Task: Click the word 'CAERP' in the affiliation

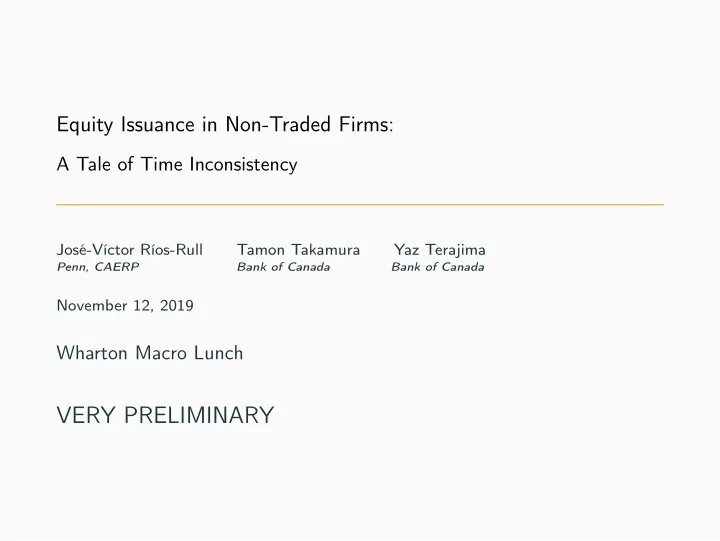Action: point(117,267)
